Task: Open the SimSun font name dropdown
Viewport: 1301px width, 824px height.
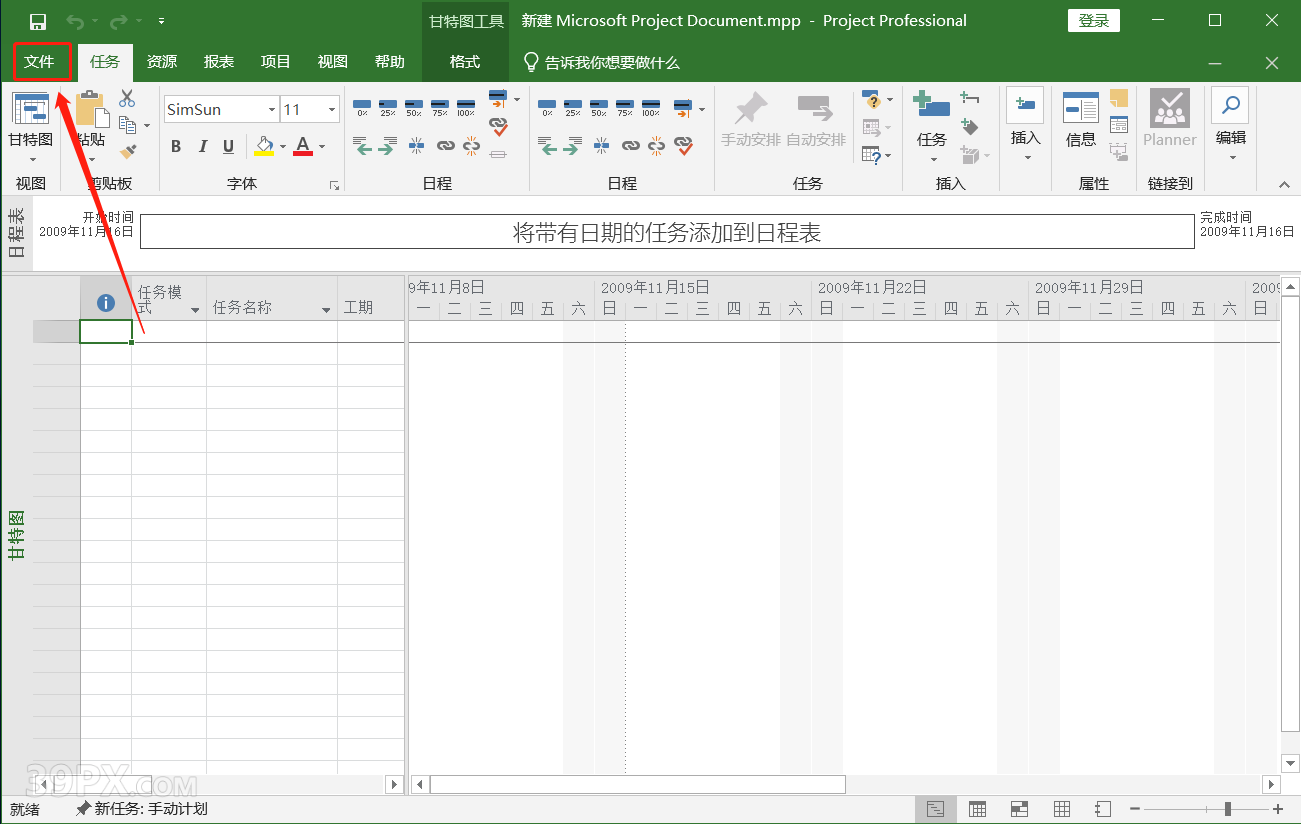Action: point(271,109)
